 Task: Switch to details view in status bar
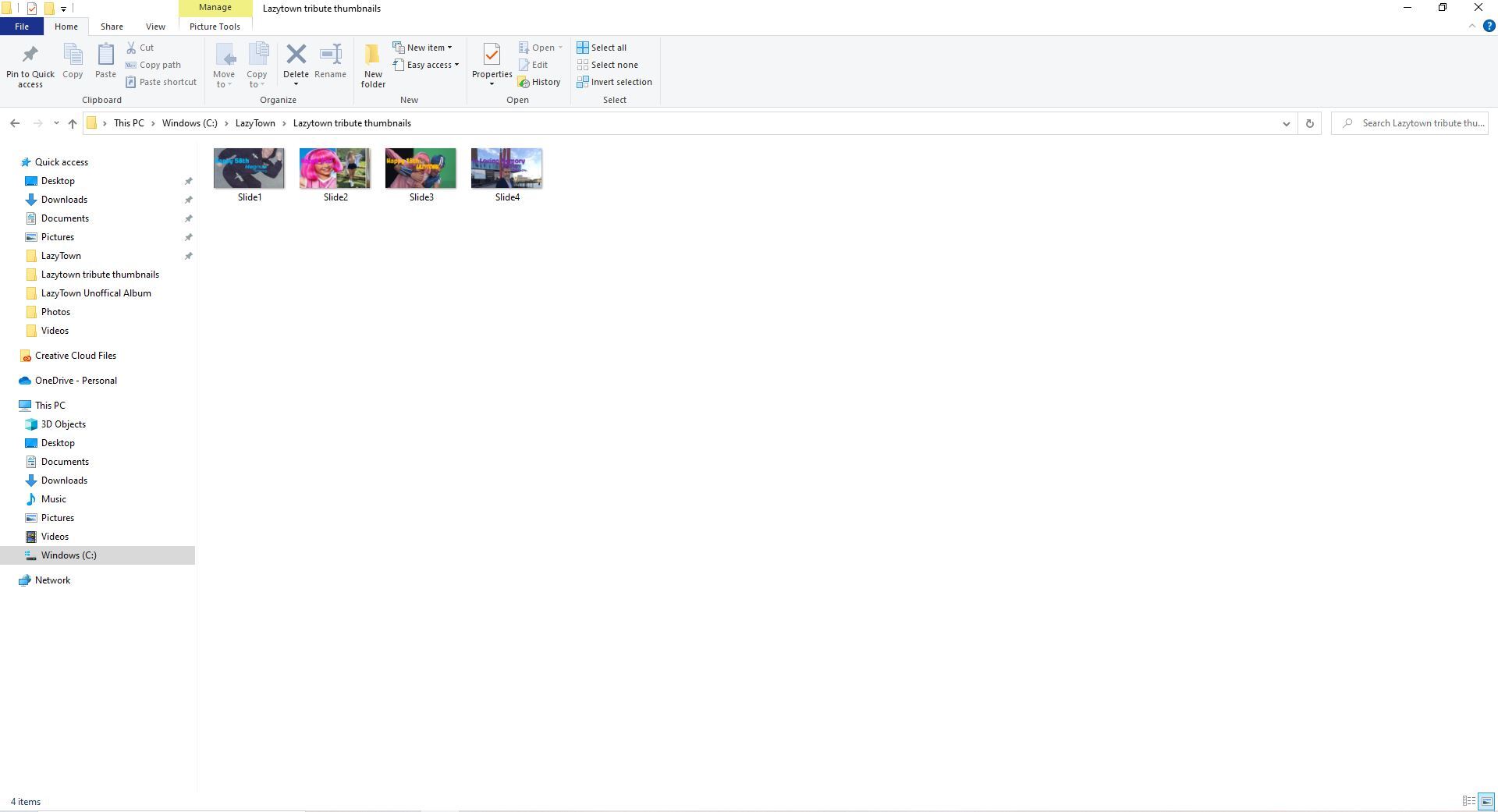(1468, 801)
